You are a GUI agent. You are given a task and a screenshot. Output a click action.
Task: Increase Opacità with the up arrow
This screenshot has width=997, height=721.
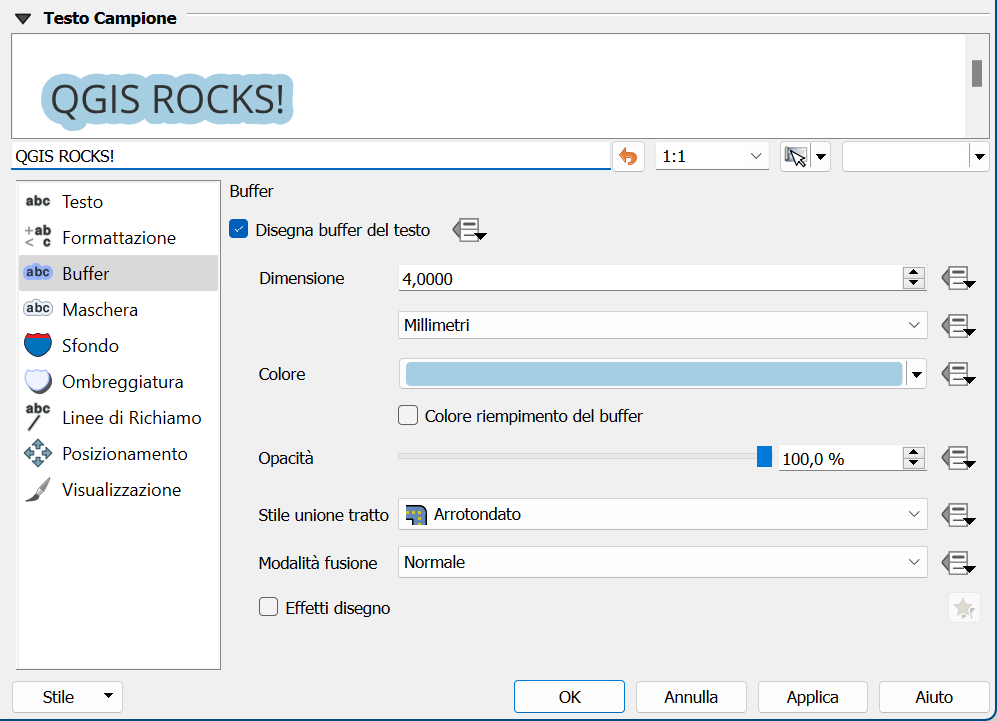click(x=914, y=452)
